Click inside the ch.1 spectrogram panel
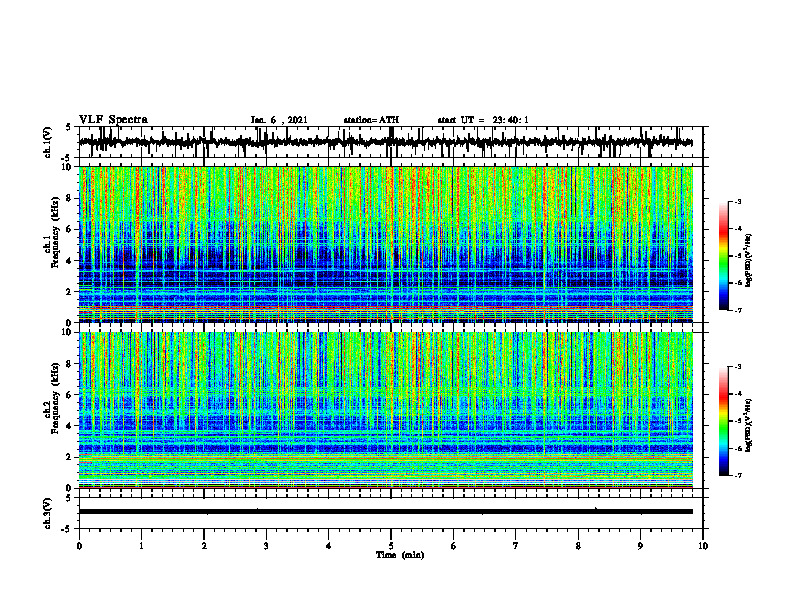This screenshot has height=612, width=792. (385, 244)
